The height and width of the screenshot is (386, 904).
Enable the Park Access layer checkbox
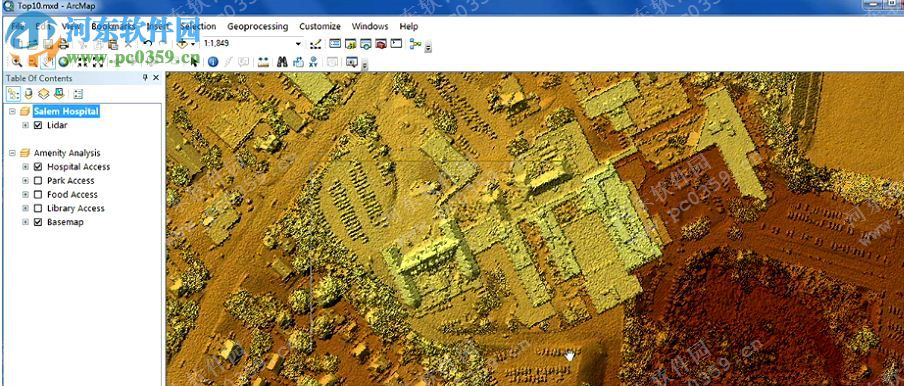tap(38, 180)
